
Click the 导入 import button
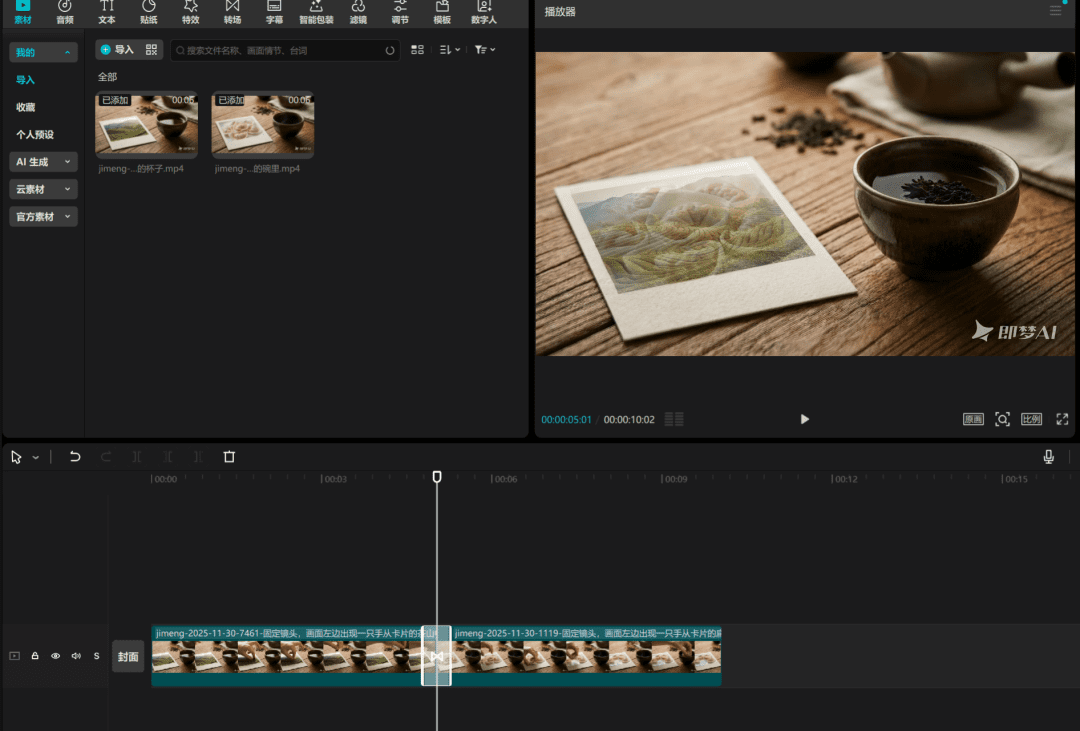point(117,49)
